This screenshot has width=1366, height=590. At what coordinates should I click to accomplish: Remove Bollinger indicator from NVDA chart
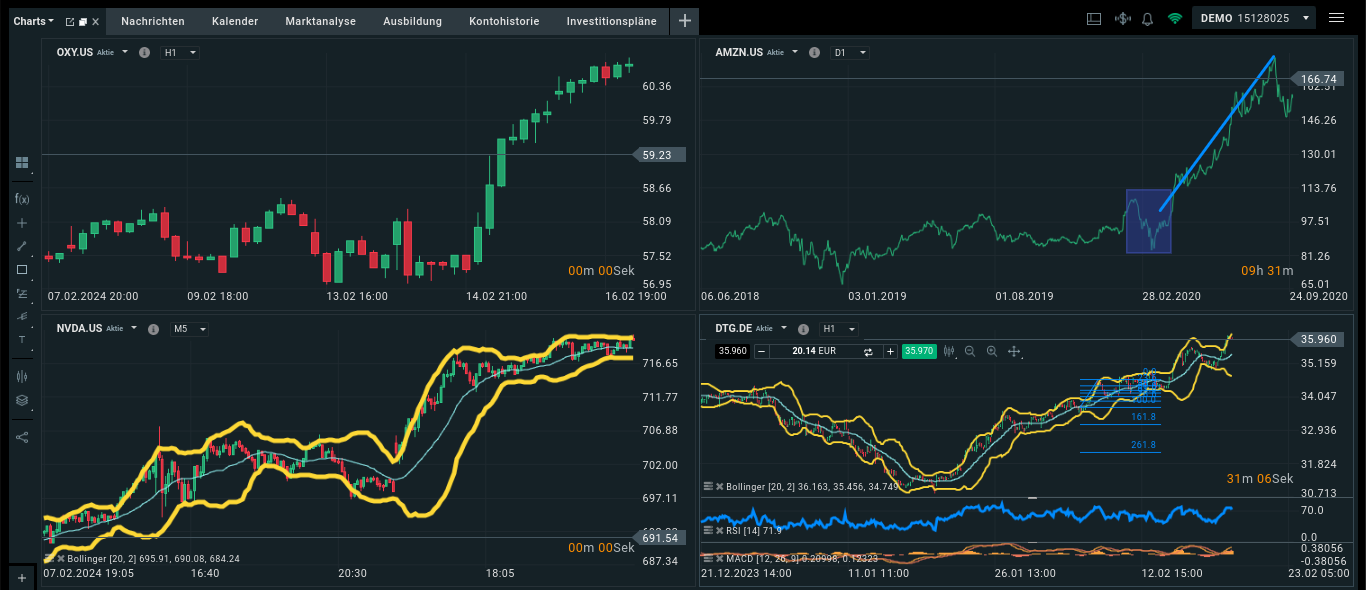pos(60,558)
